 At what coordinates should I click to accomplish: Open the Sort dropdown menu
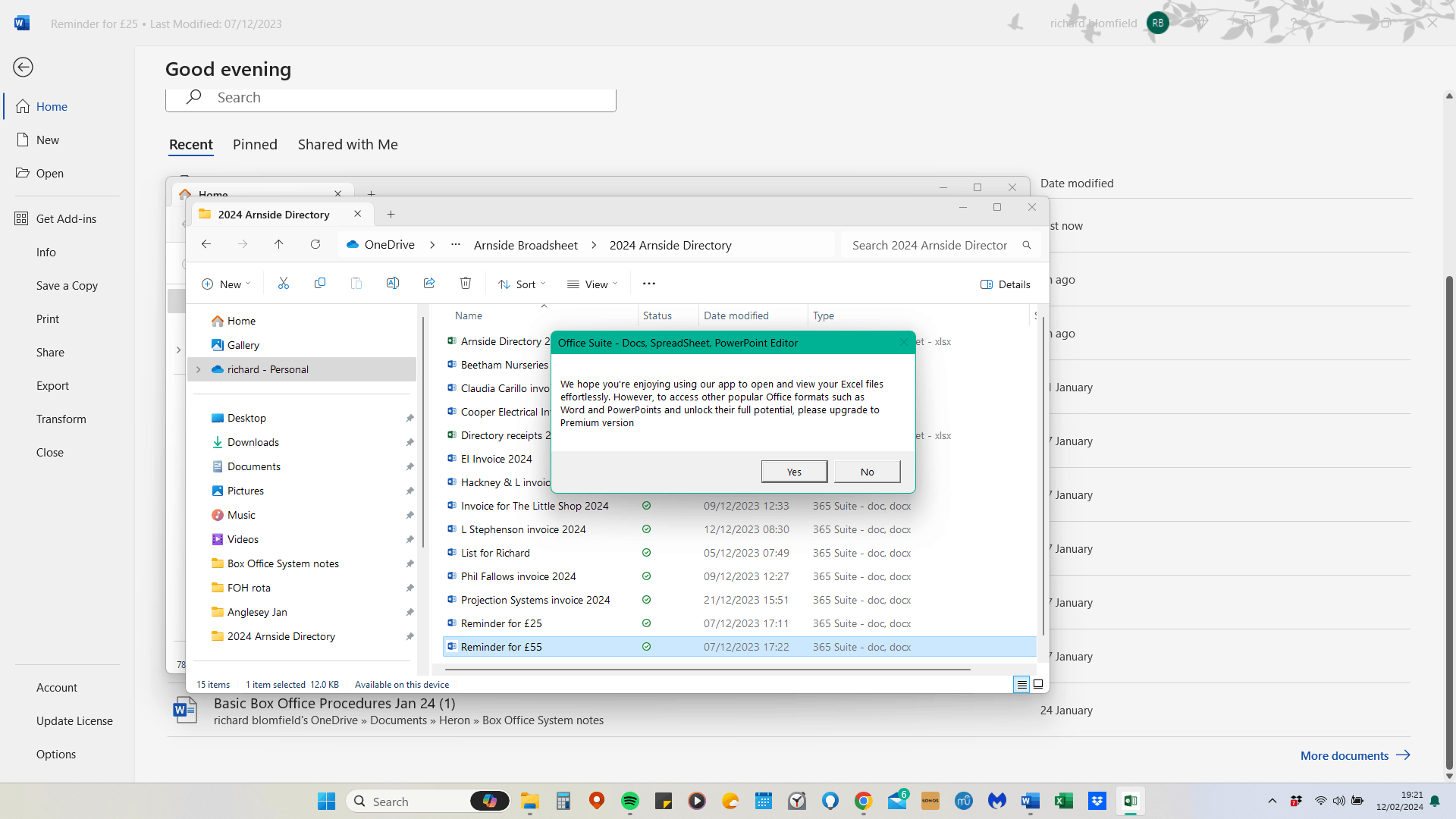tap(522, 284)
